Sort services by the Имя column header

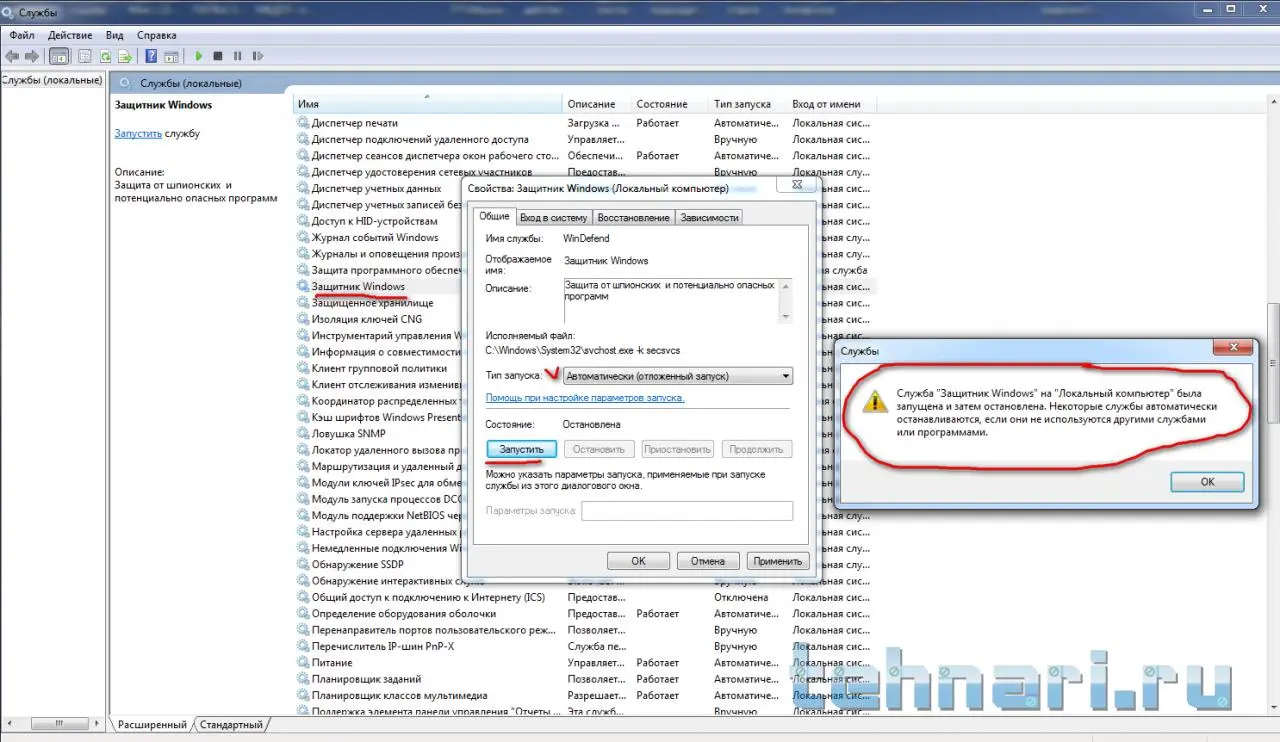[x=428, y=104]
